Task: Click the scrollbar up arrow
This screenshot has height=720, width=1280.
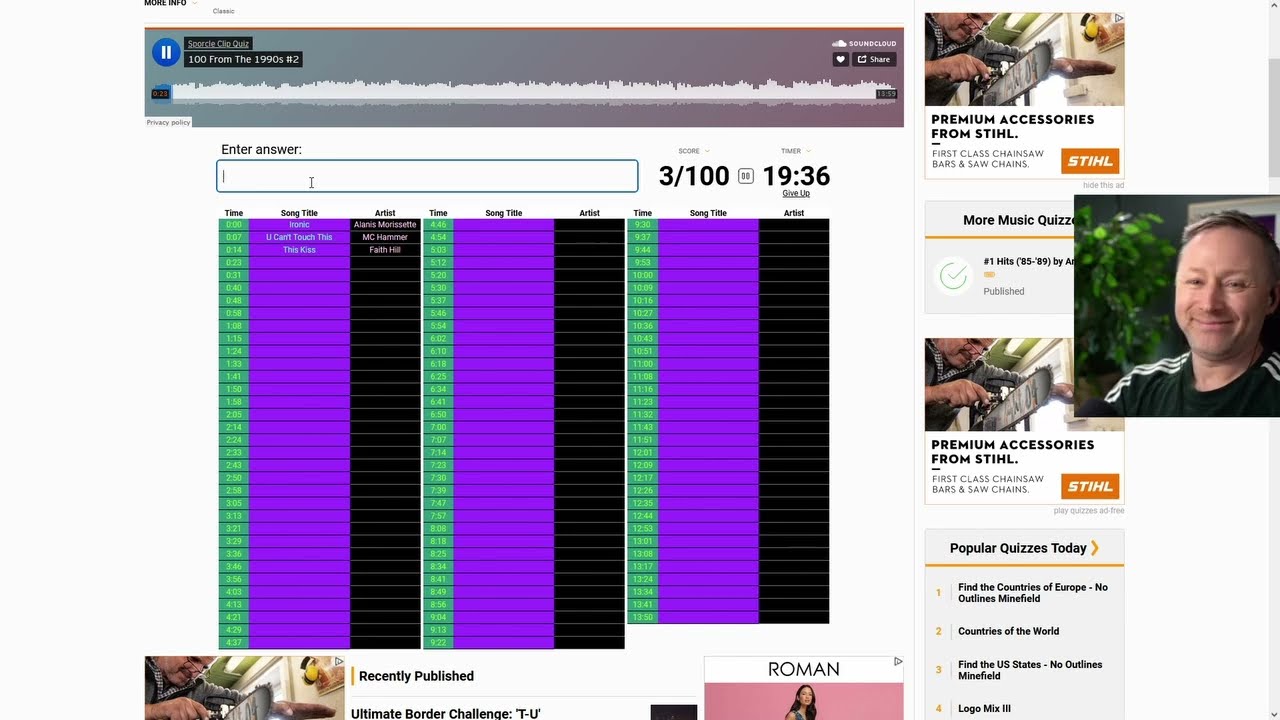Action: pyautogui.click(x=1273, y=7)
